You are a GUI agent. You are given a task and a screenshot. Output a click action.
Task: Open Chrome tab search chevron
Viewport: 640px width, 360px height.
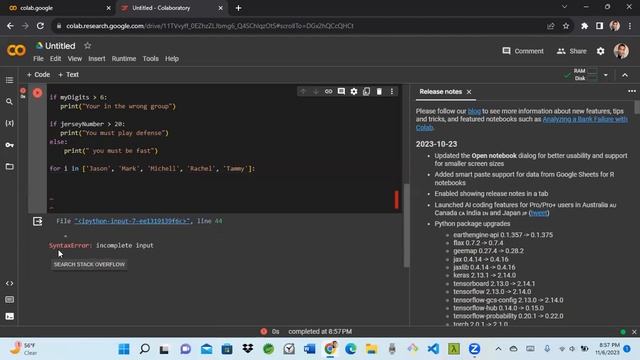(x=564, y=7)
